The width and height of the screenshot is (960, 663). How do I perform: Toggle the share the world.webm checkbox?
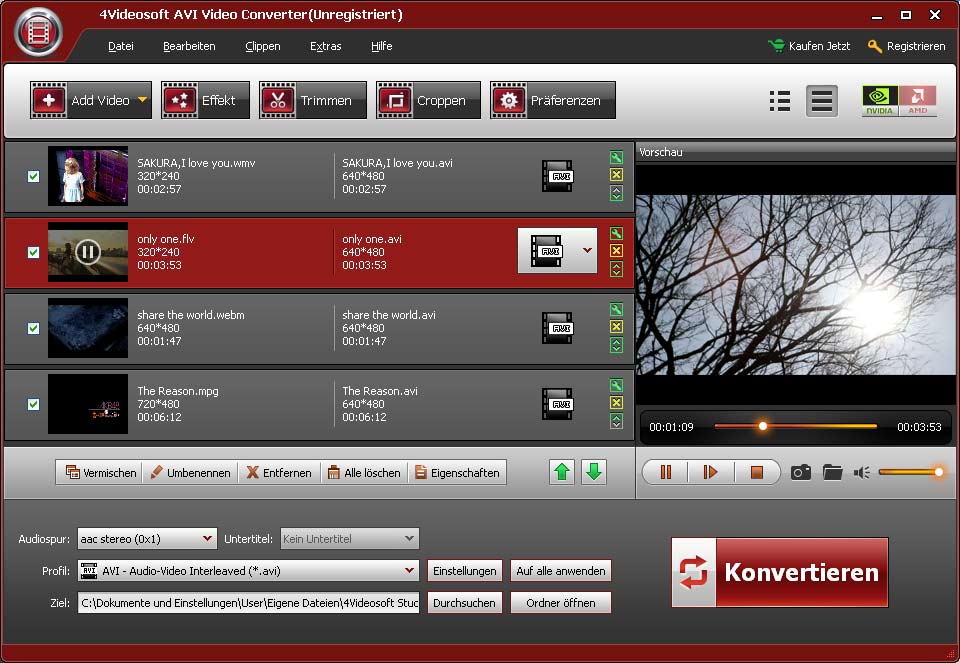[33, 328]
